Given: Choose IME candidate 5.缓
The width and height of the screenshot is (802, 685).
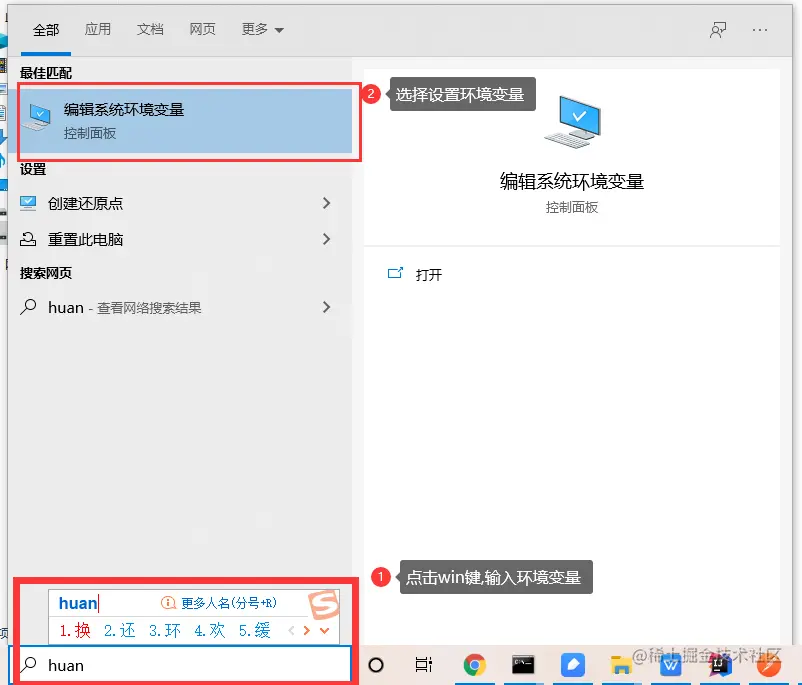Looking at the screenshot, I should [255, 630].
